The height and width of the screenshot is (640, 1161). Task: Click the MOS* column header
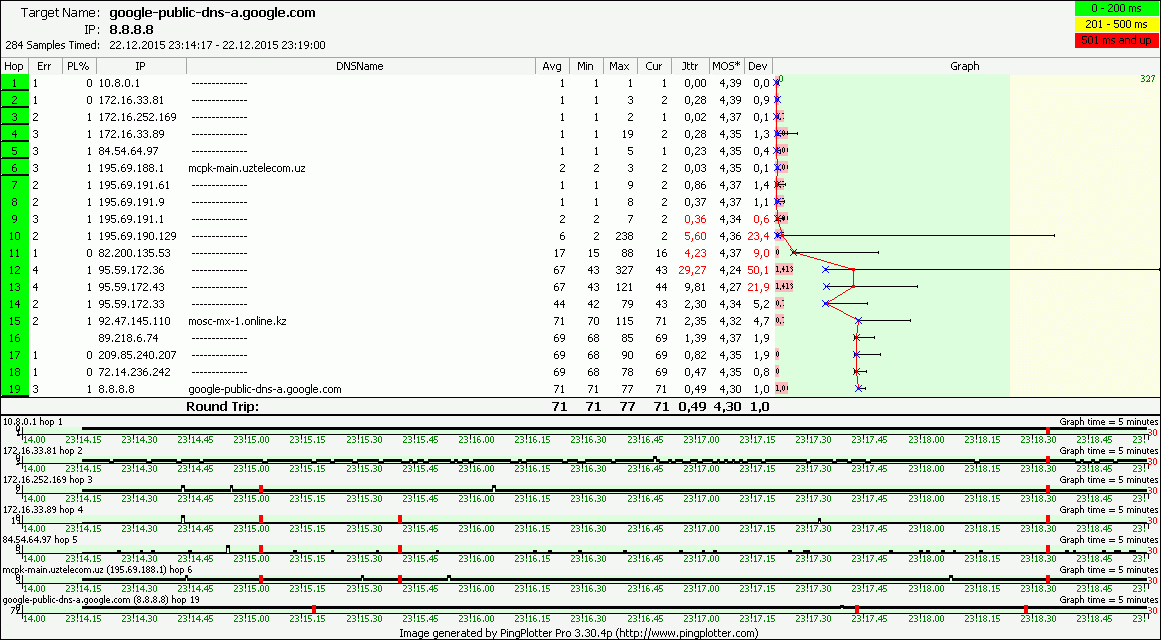pyautogui.click(x=726, y=66)
